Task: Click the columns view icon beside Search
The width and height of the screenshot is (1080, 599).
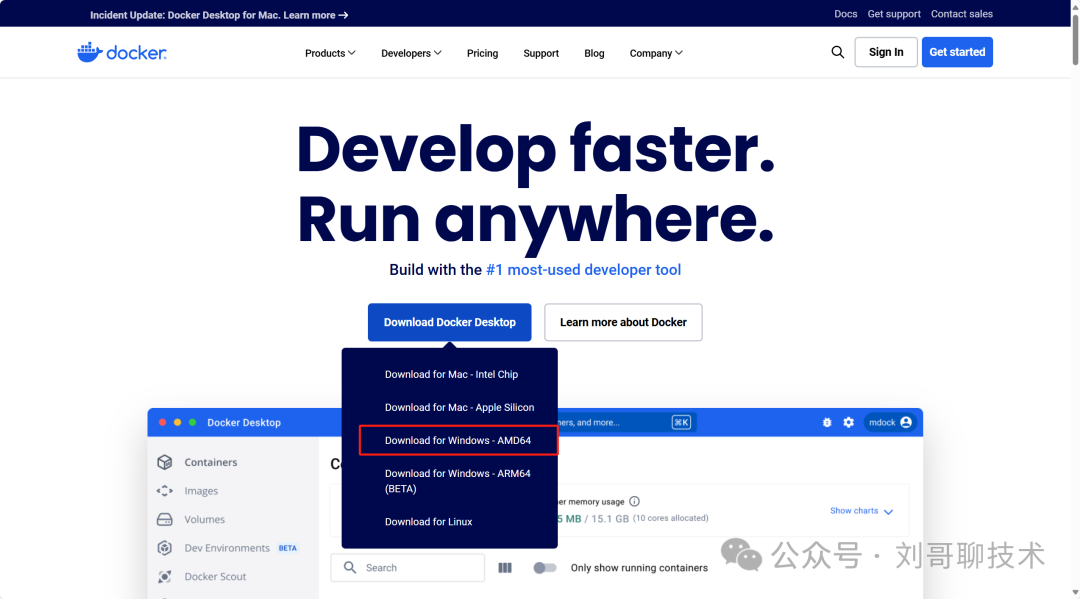Action: (x=505, y=568)
